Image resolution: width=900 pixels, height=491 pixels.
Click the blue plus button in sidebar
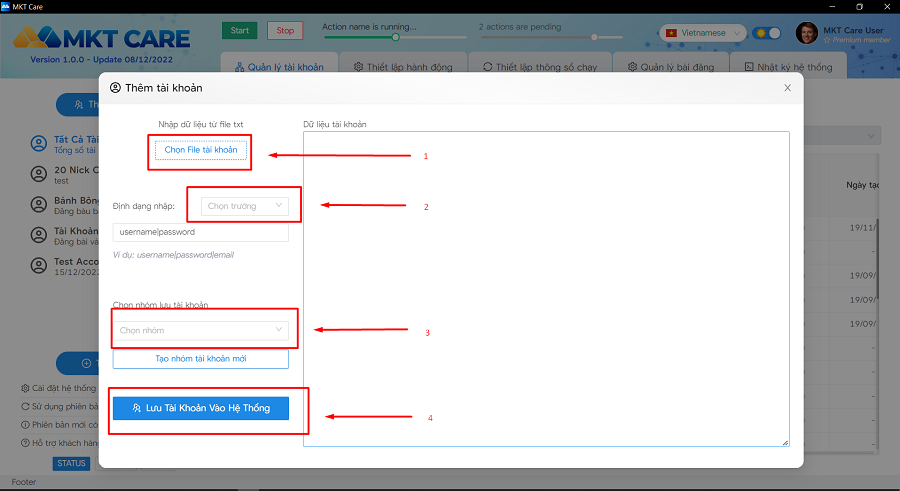78,364
